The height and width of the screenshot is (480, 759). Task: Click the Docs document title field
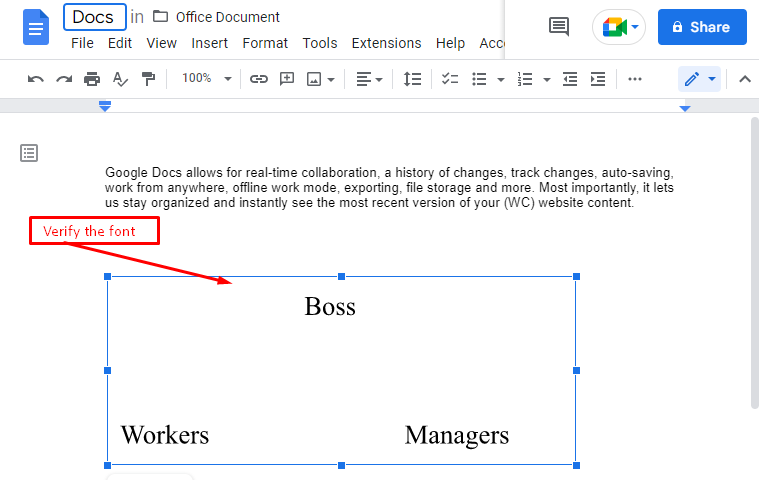[x=95, y=17]
